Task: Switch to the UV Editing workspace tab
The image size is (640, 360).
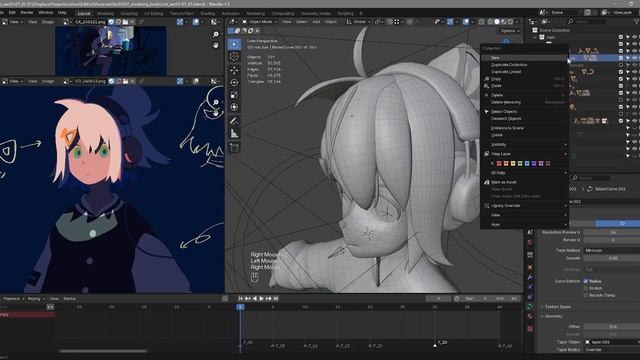Action: [x=153, y=13]
